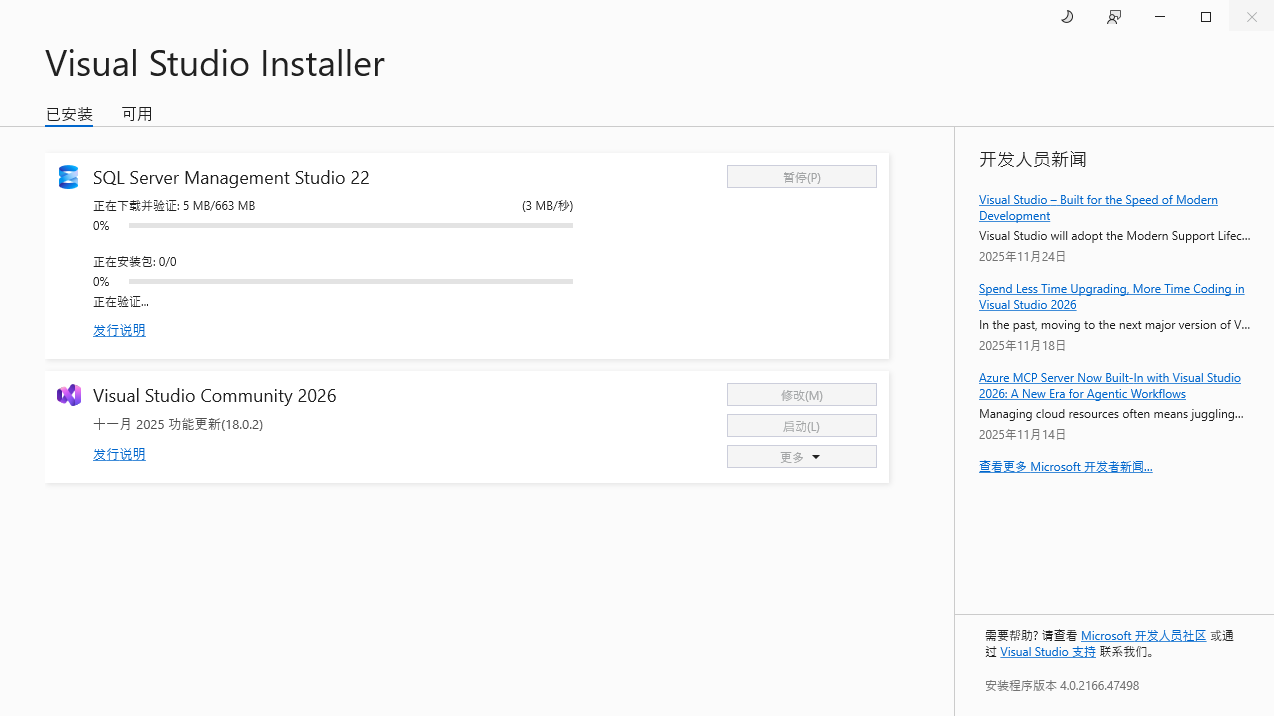Image resolution: width=1274 pixels, height=716 pixels.
Task: Minimize the Visual Studio Installer window
Action: click(x=1159, y=17)
